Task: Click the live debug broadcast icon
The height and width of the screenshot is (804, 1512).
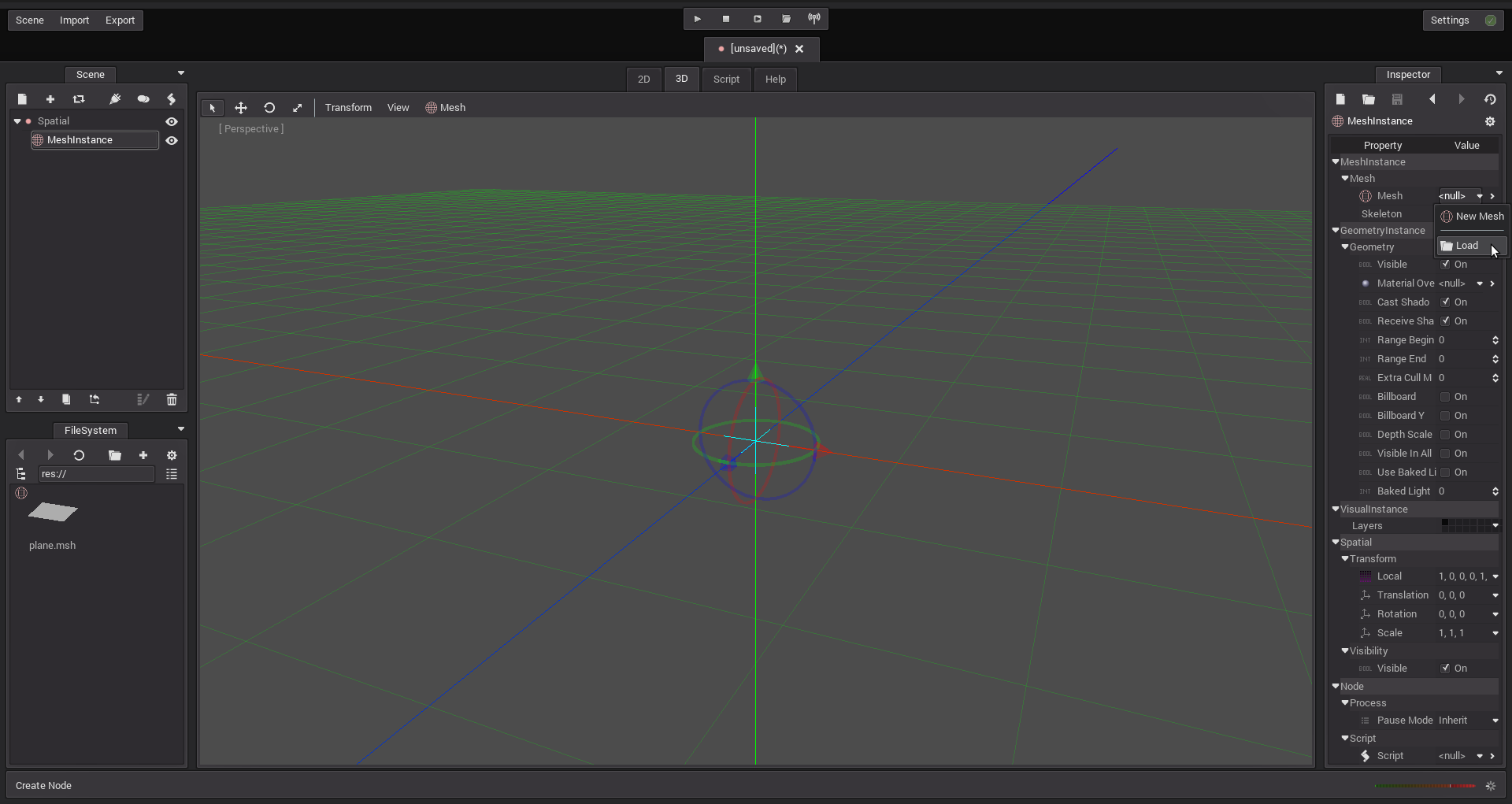Action: (814, 19)
